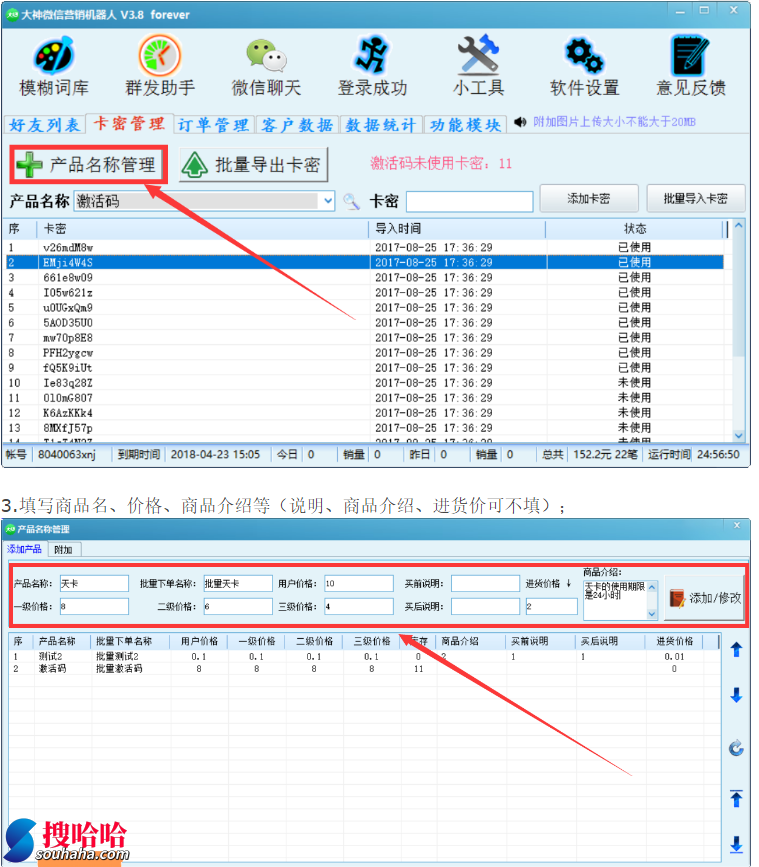Click the 用户价格 field with 10
The width and height of the screenshot is (759, 867).
pos(359,583)
